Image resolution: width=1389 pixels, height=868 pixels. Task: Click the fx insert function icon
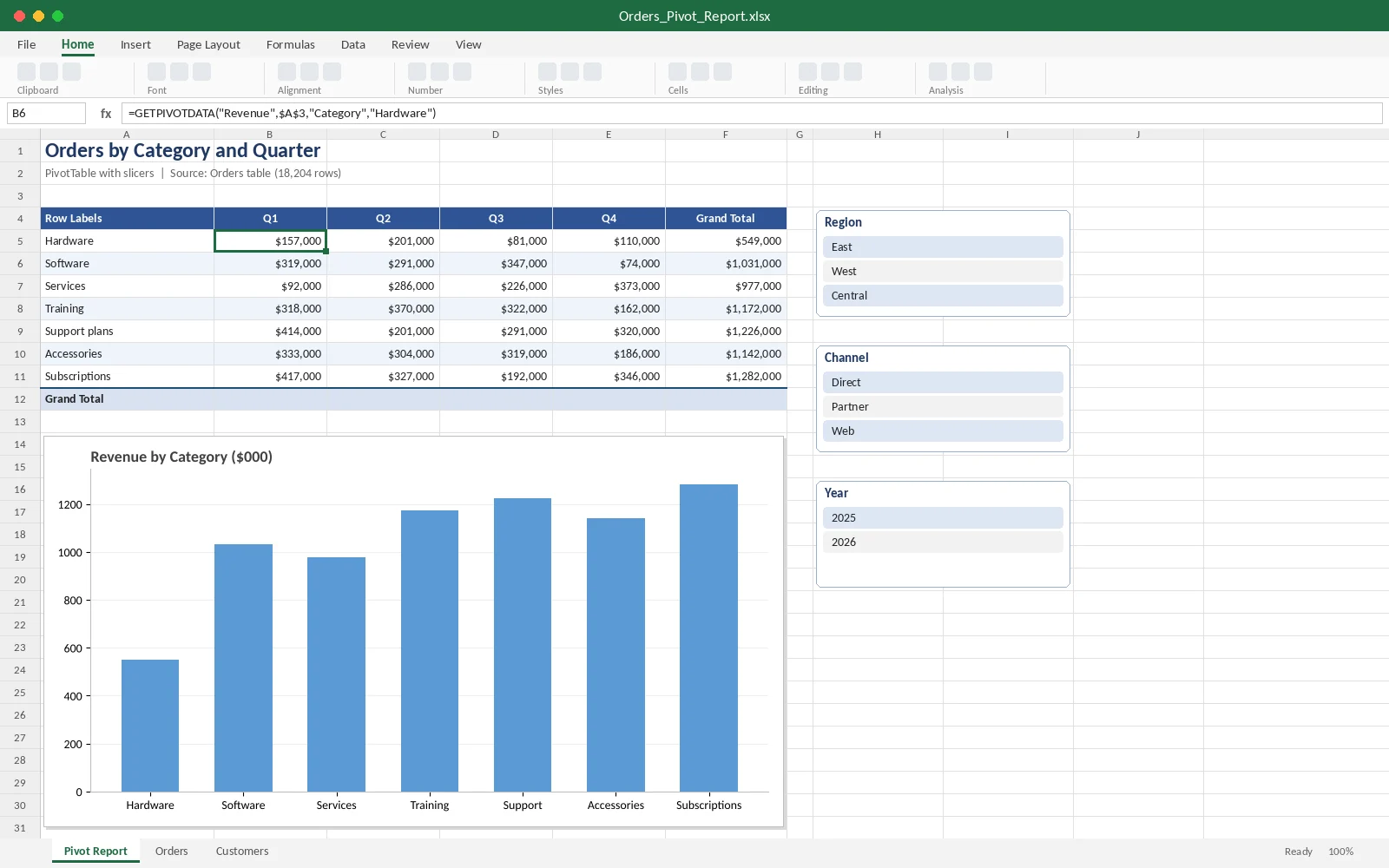(x=106, y=113)
